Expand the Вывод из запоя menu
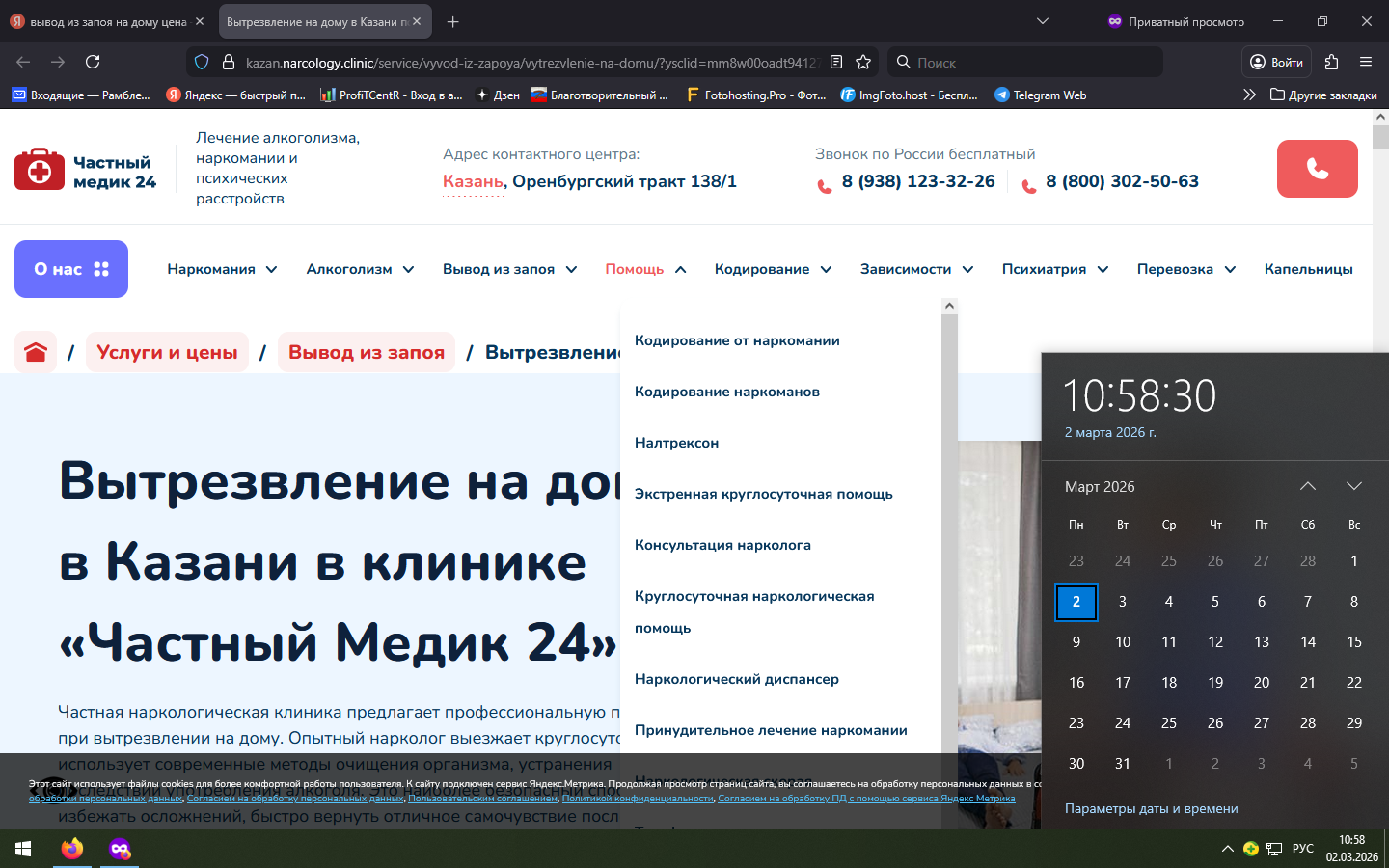Image resolution: width=1389 pixels, height=868 pixels. click(x=509, y=269)
